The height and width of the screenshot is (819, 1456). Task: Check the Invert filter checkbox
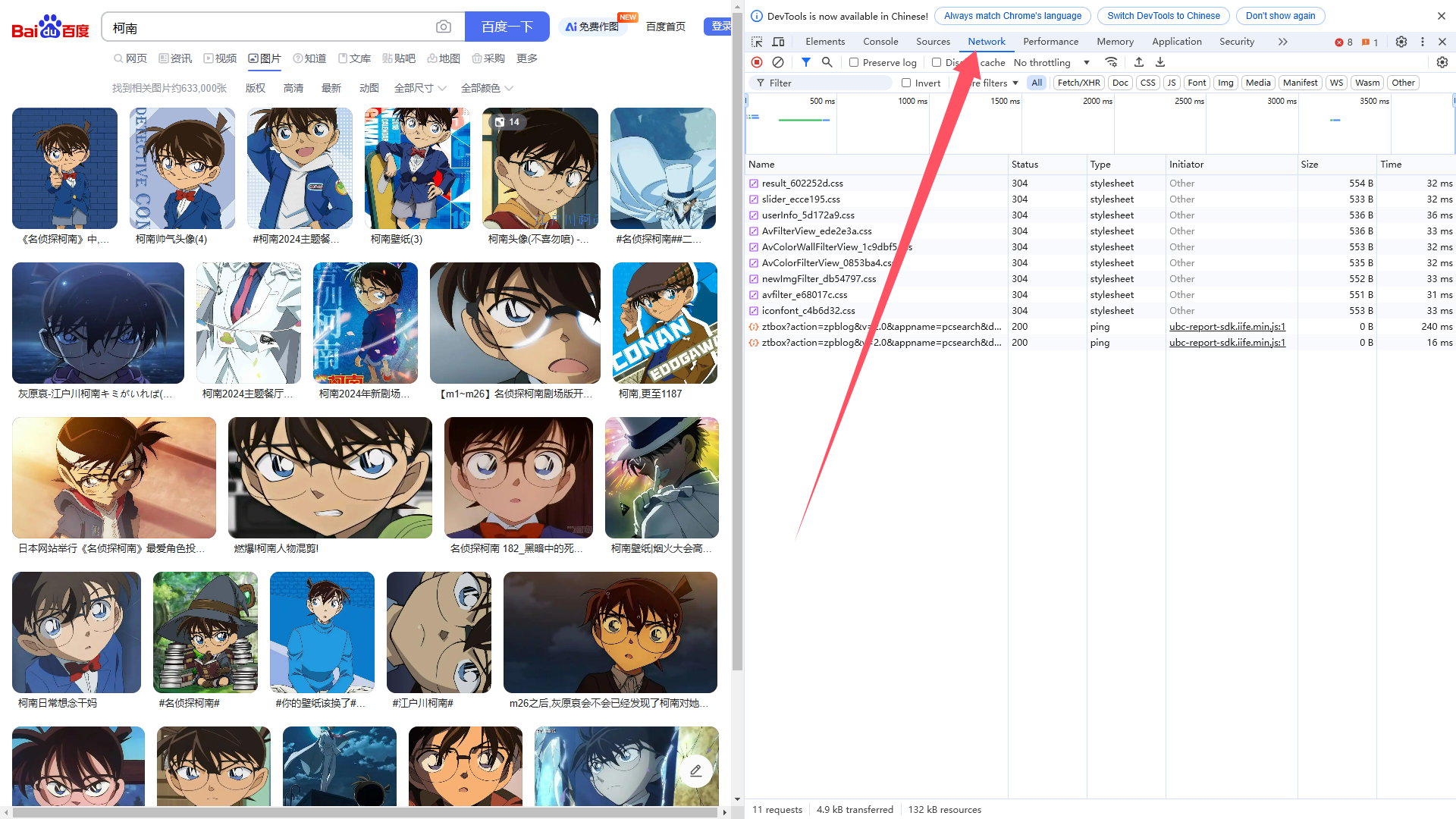click(x=906, y=83)
